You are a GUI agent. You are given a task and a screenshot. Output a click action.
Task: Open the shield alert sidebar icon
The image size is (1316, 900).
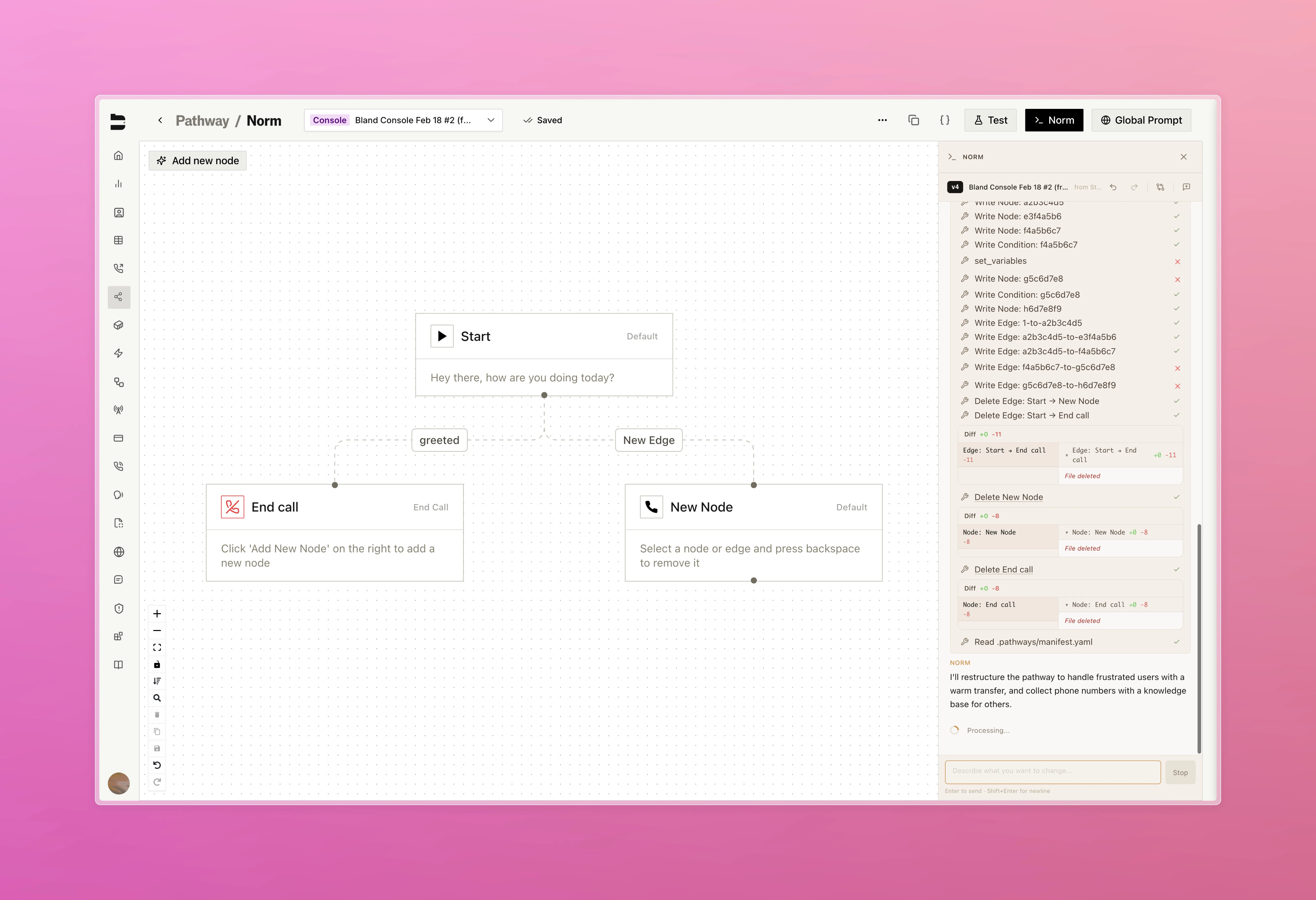tap(118, 609)
